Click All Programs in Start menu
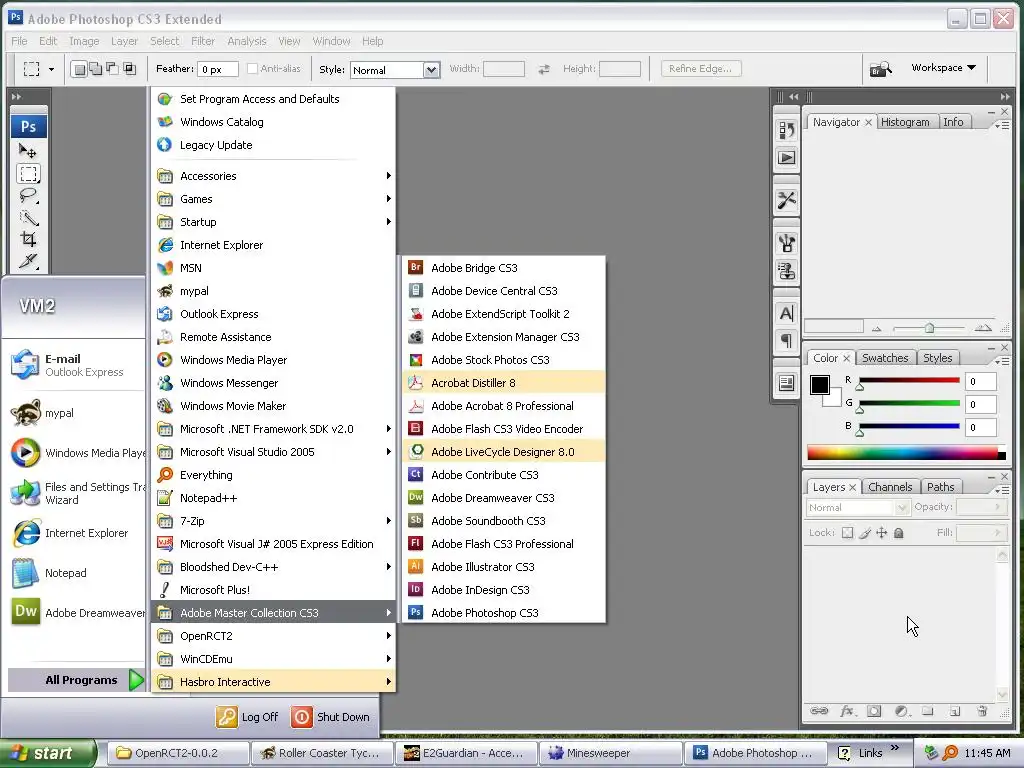1024x768 pixels. [76, 680]
